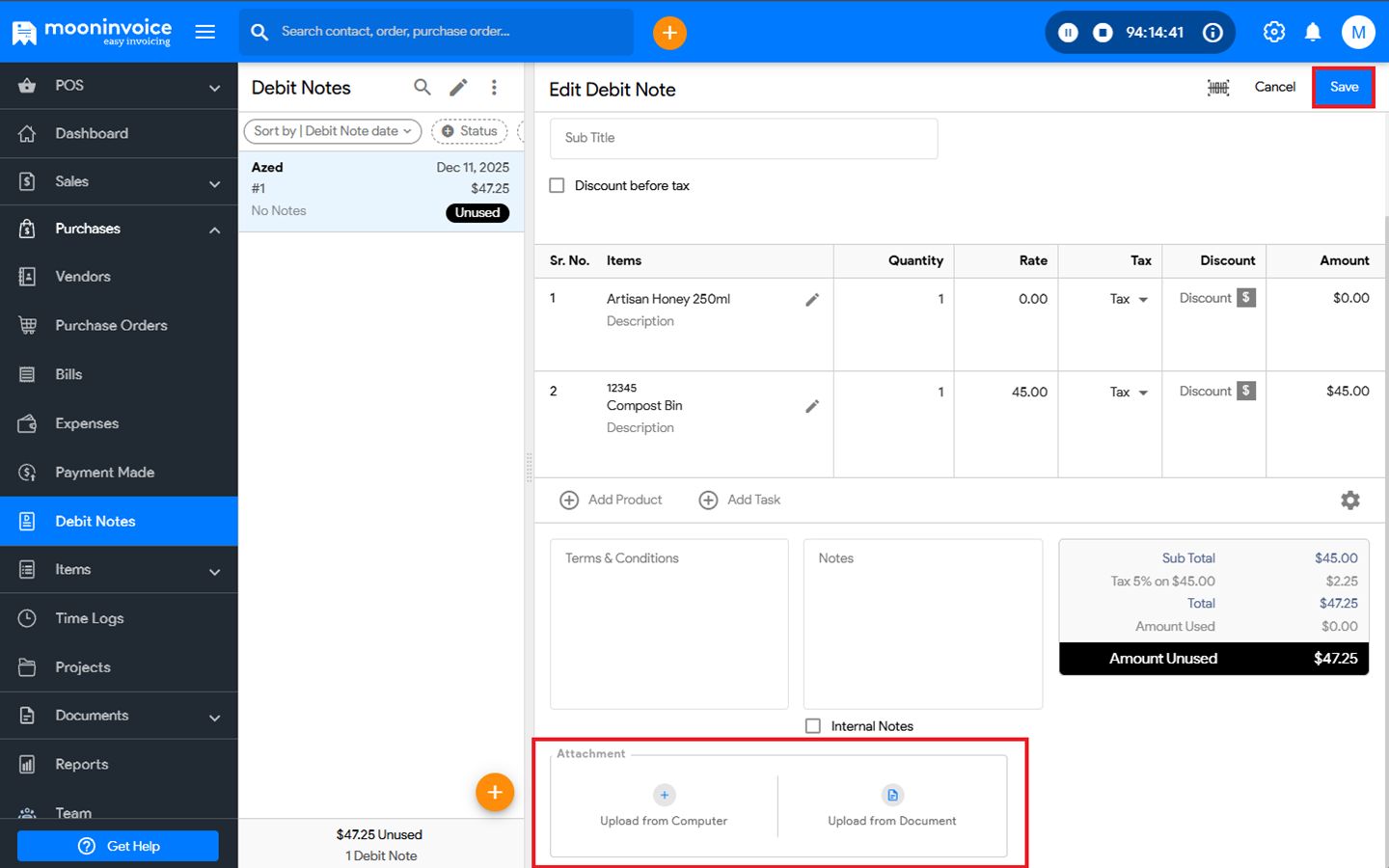Open the notifications bell

(1313, 33)
